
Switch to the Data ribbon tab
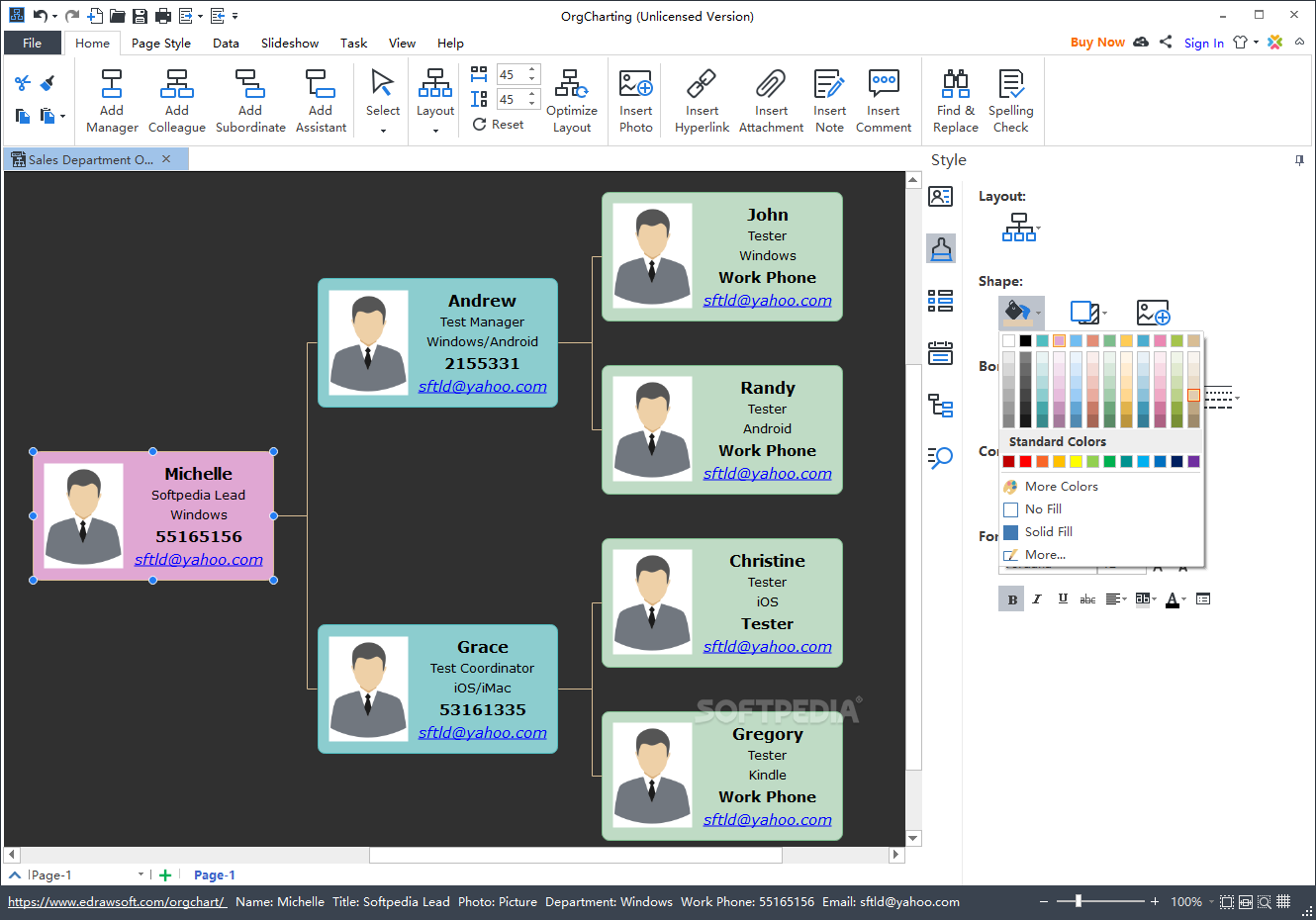click(x=226, y=44)
